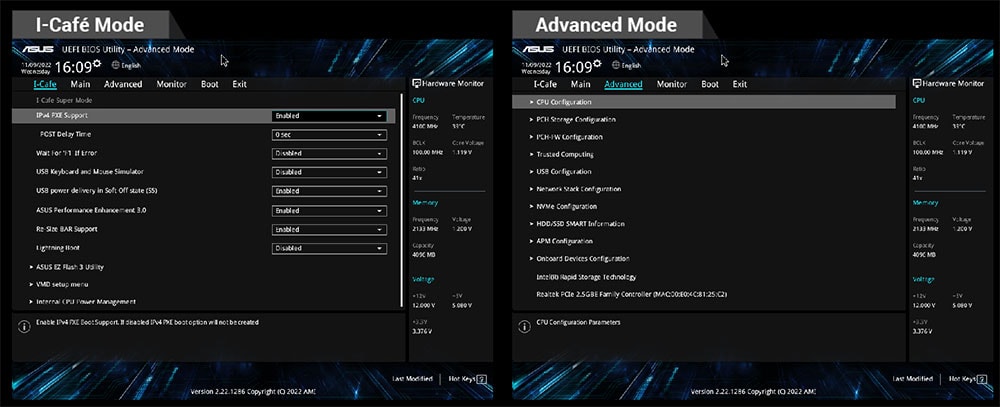Screen dimensions: 1000x407
Task: Click the Advanced tab in Advanced Mode screen
Action: pyautogui.click(x=623, y=84)
